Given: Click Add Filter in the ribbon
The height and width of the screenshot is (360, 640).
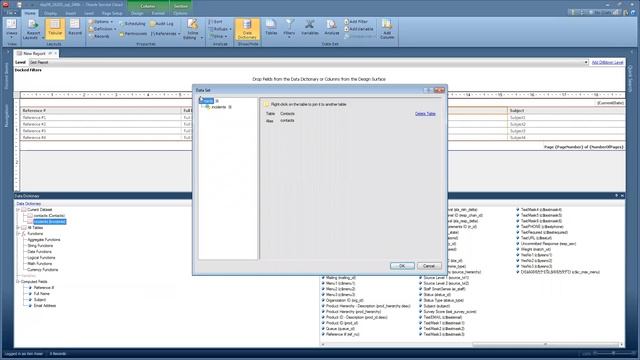Looking at the screenshot, I should [356, 22].
